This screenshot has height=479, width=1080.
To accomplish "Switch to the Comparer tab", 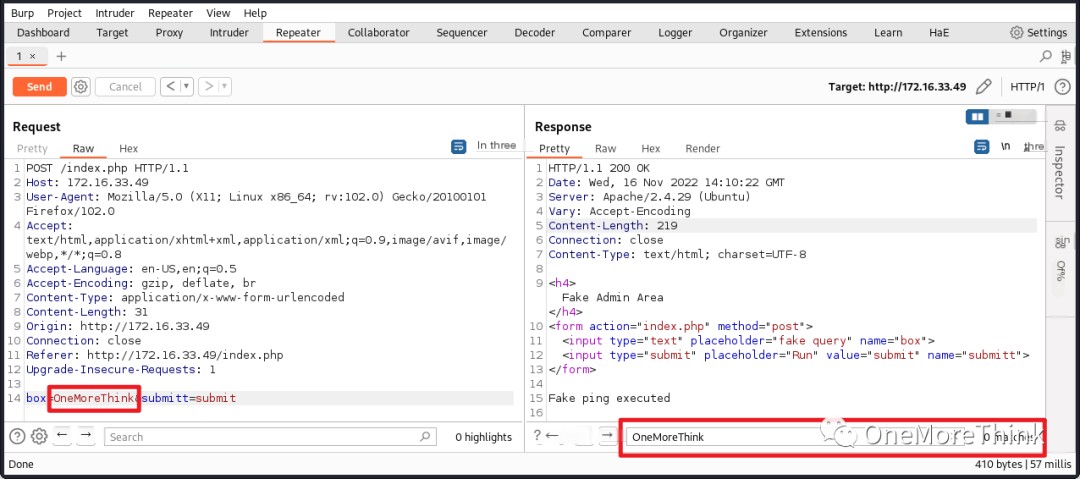I will coord(606,32).
